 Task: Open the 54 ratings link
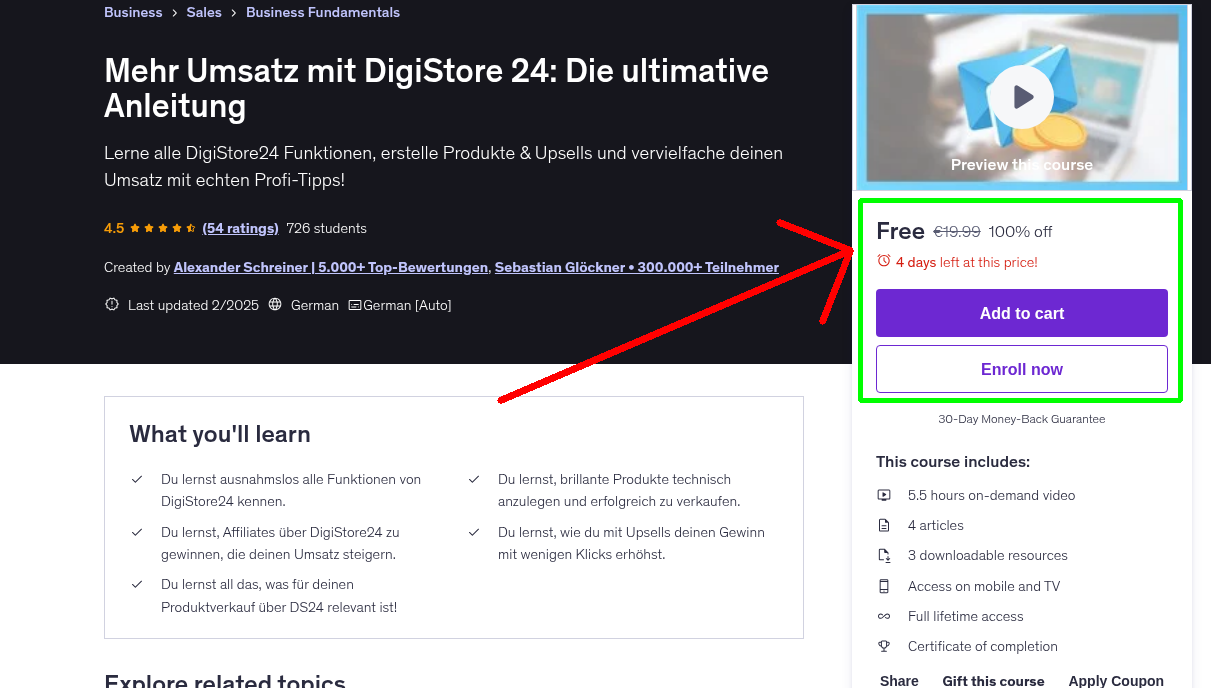tap(240, 228)
